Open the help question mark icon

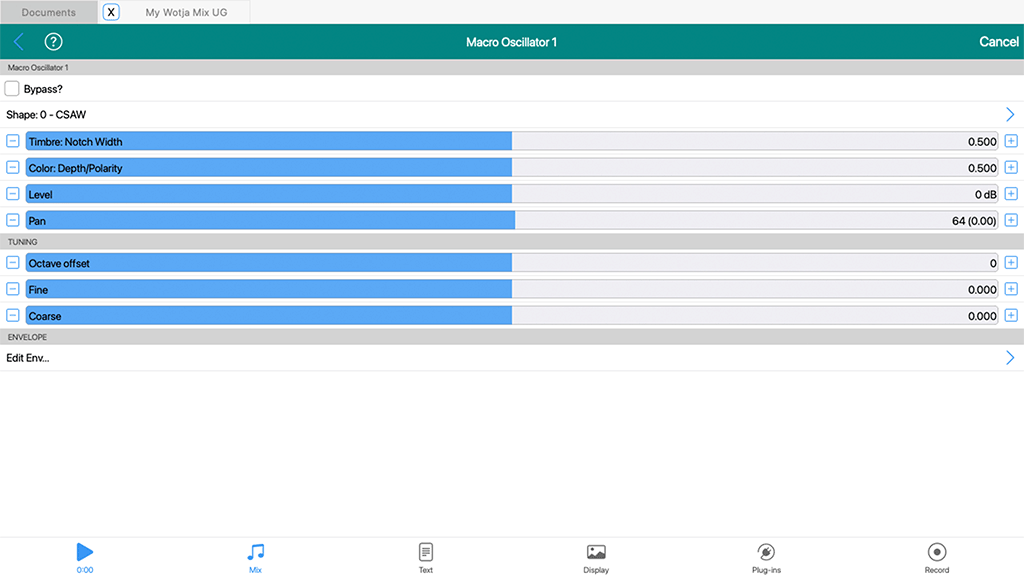(x=53, y=42)
